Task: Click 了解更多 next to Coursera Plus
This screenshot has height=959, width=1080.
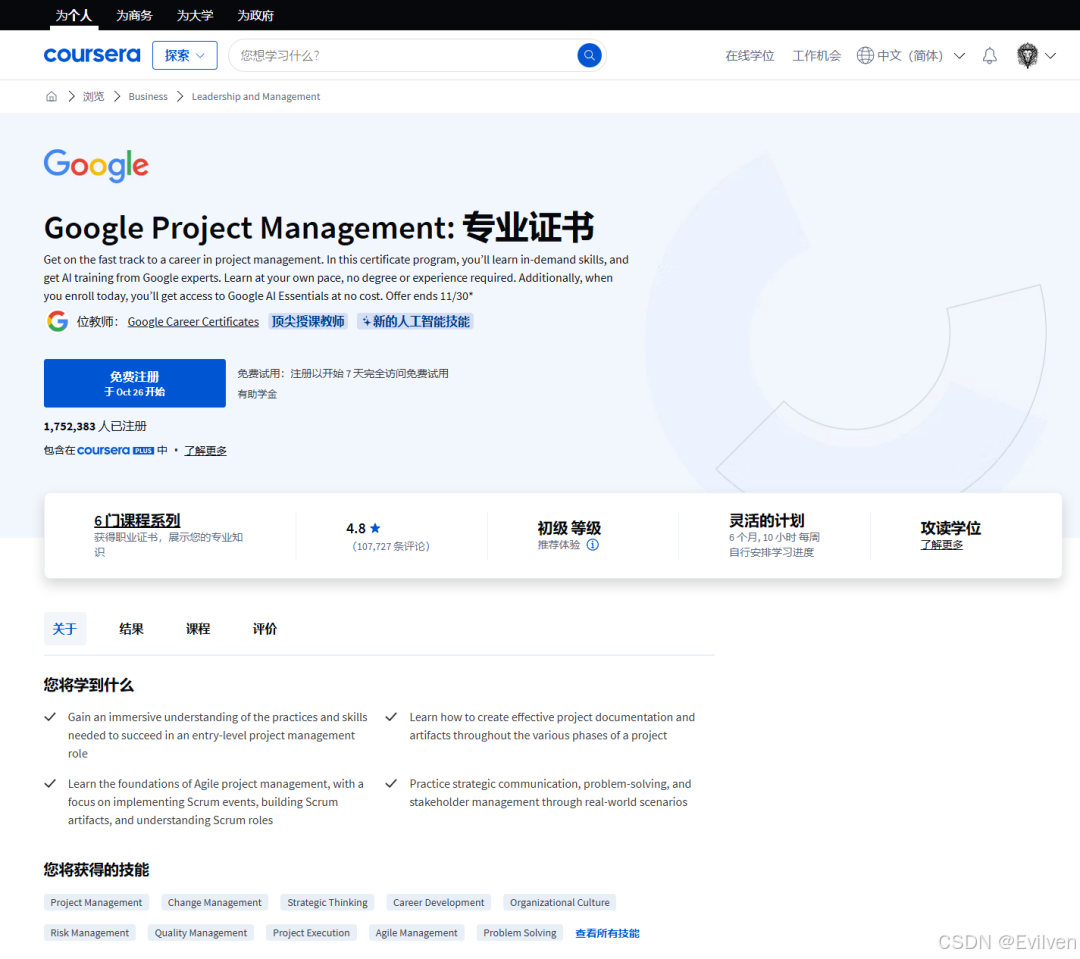Action: [205, 451]
